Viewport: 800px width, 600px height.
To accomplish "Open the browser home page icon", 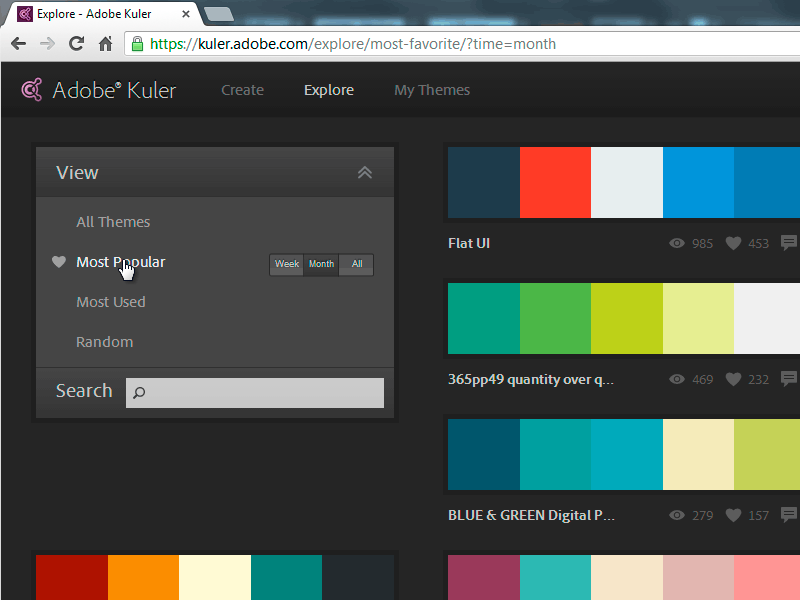I will coord(106,44).
